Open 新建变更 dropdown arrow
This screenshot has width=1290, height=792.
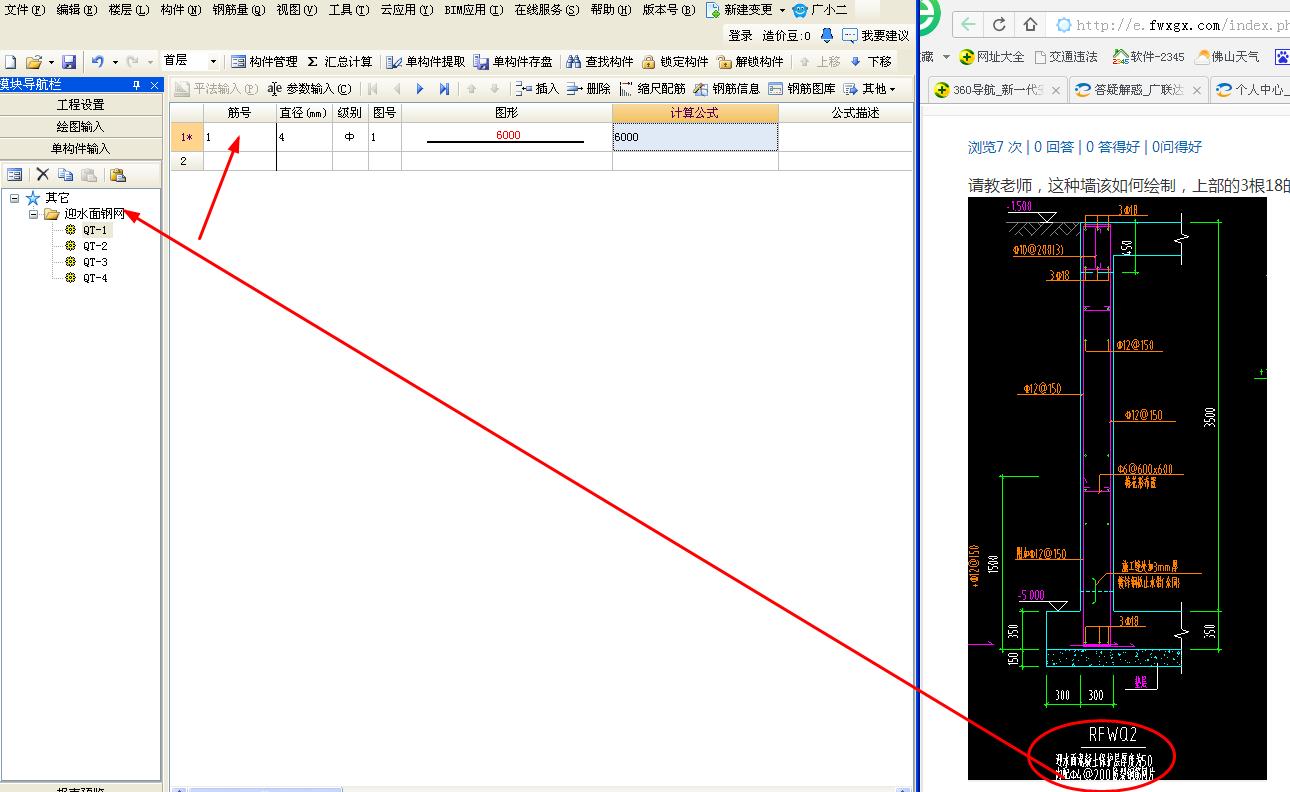[782, 10]
